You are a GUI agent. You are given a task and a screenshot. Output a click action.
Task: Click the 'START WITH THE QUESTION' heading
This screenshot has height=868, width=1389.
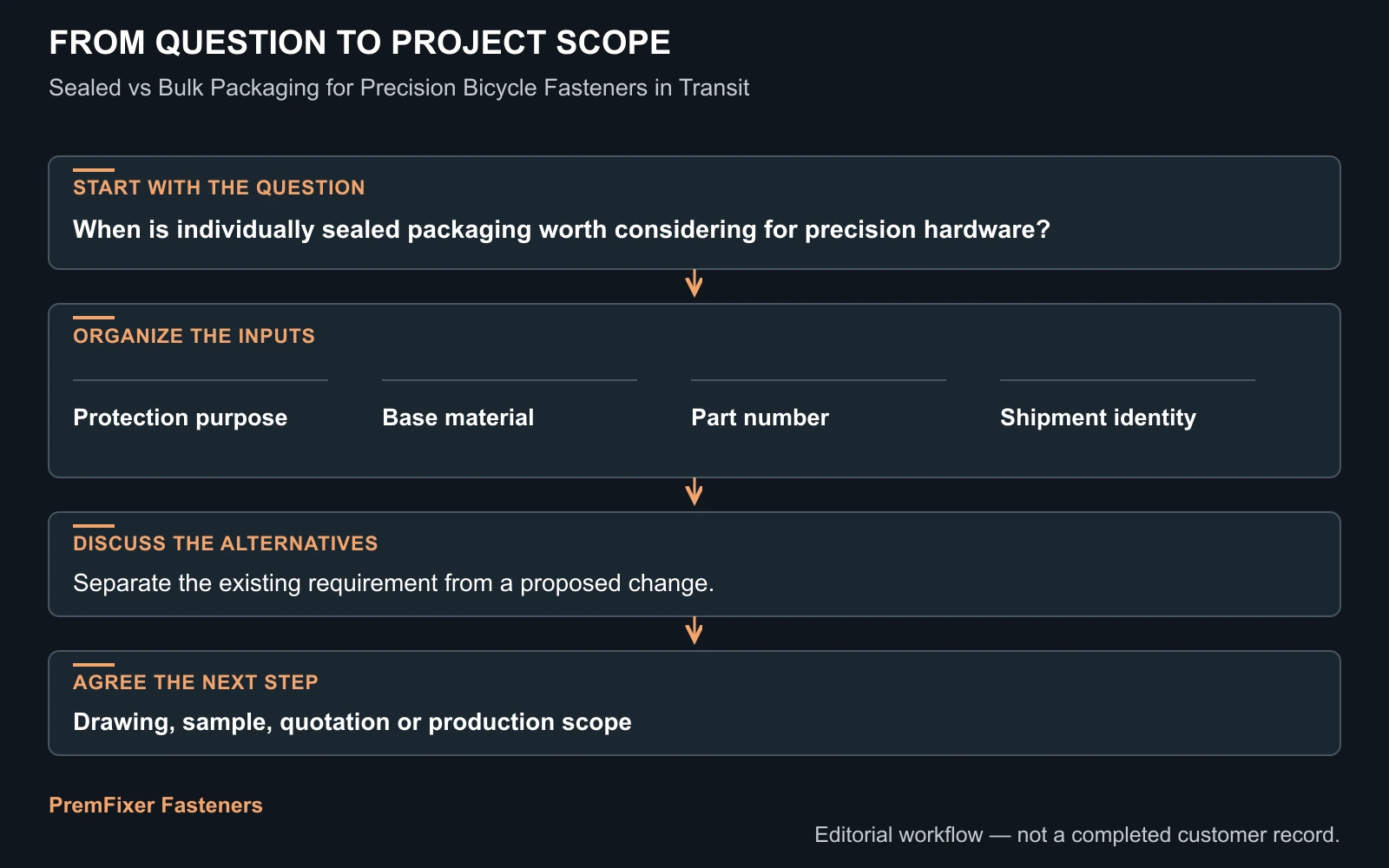pos(219,187)
